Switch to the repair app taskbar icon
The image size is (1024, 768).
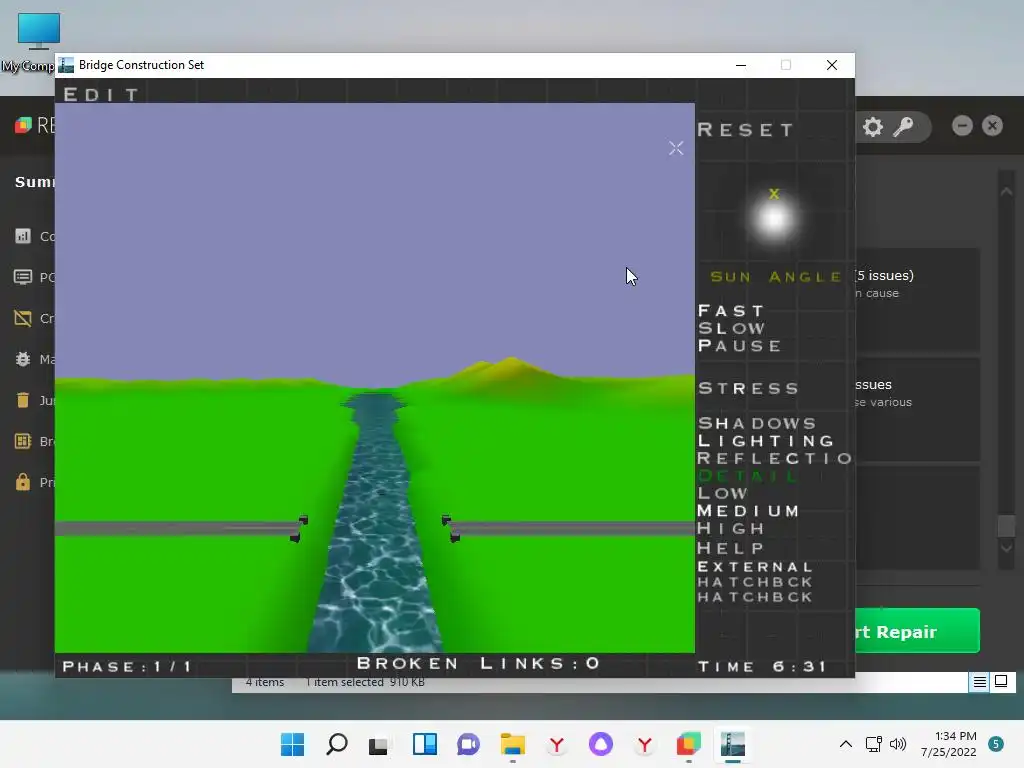[688, 744]
